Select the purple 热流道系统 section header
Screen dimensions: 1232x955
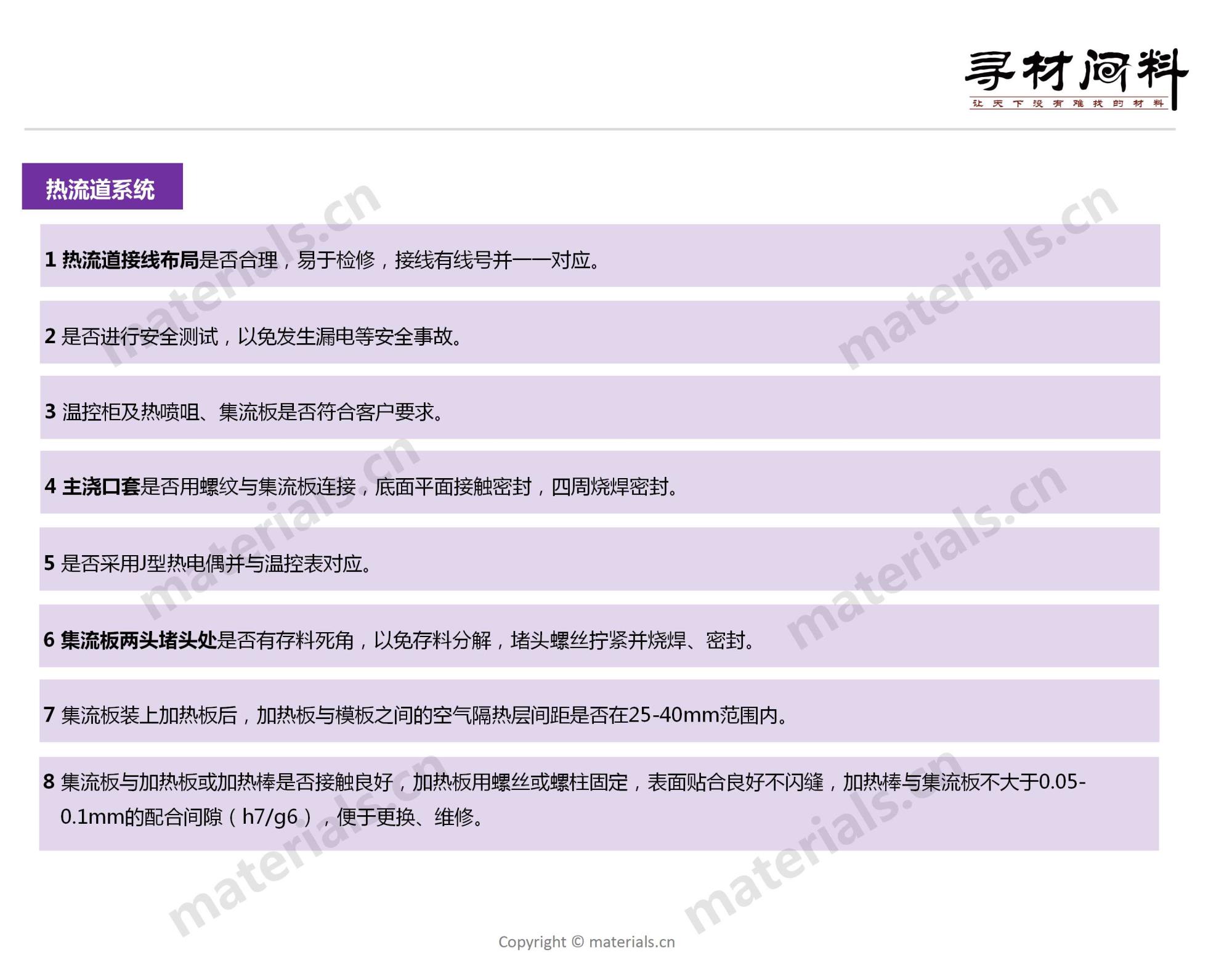(102, 187)
